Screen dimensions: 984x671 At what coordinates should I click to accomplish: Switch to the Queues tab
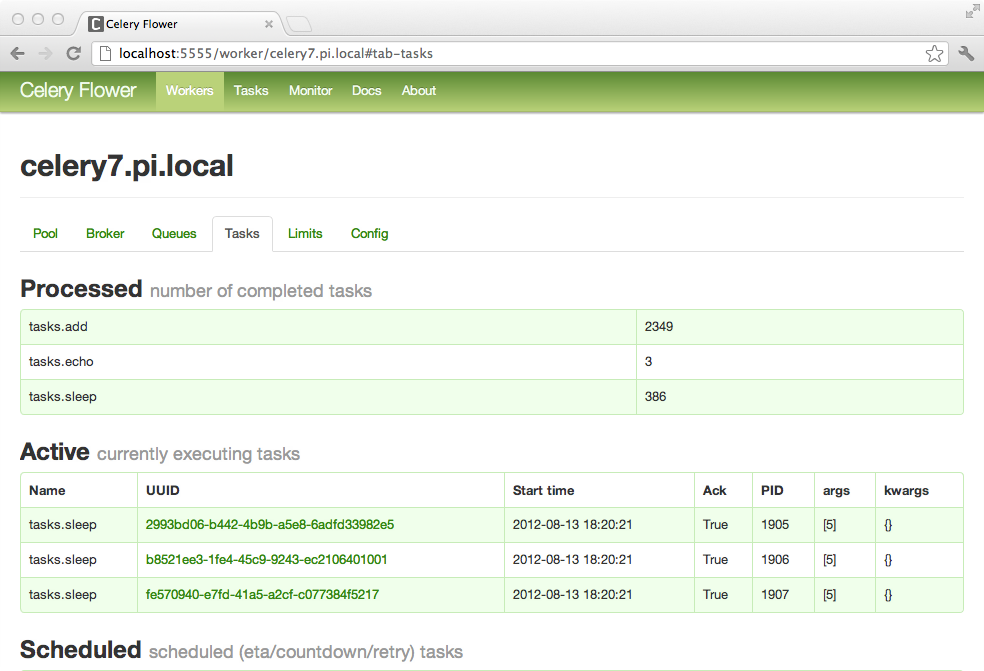174,234
